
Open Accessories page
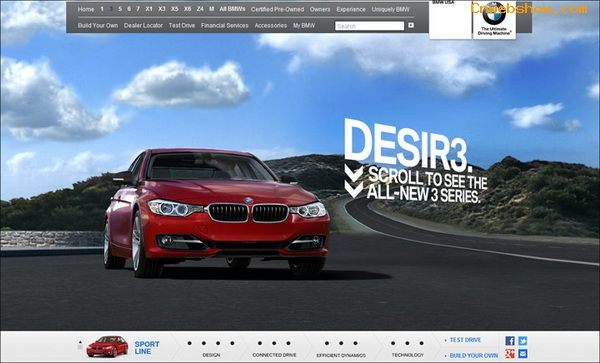click(271, 25)
